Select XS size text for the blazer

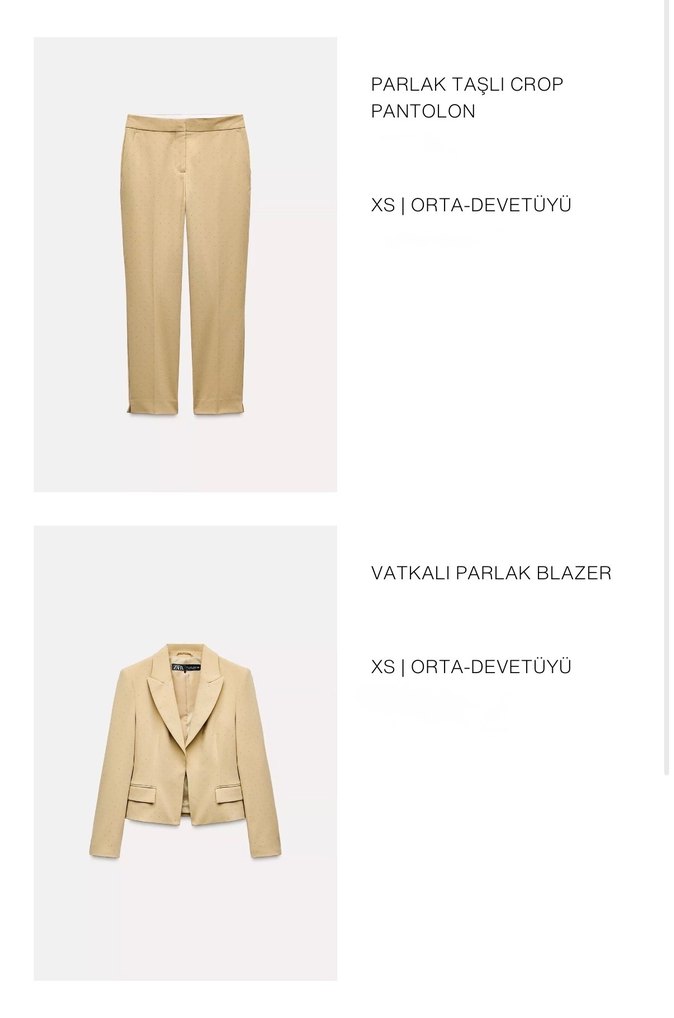(x=382, y=667)
